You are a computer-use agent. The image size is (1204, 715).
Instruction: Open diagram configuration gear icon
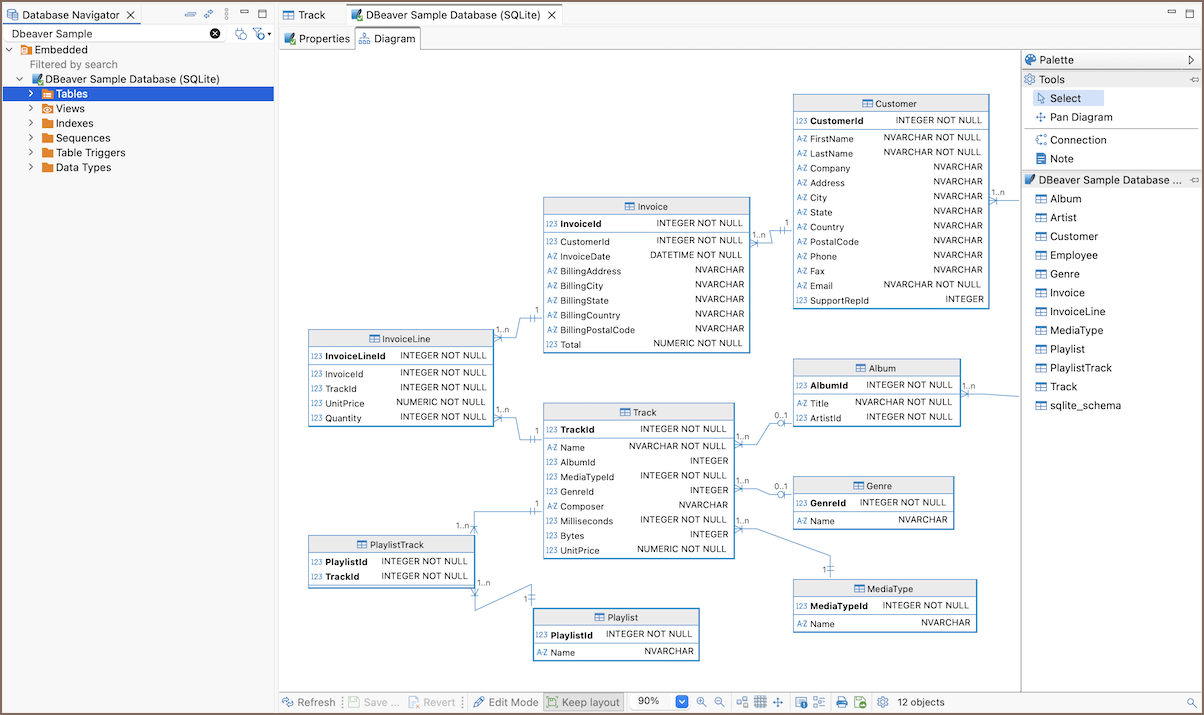(882, 702)
